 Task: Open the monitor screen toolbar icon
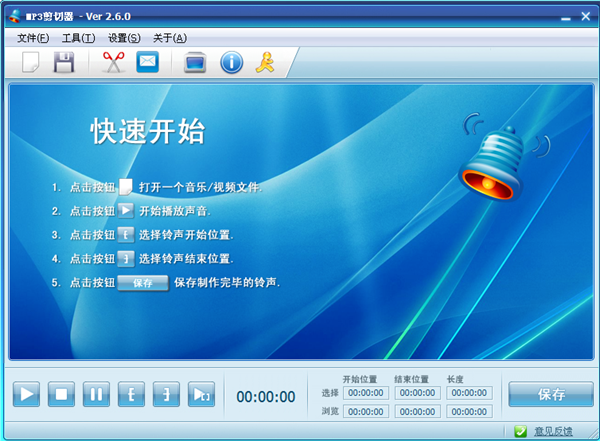point(195,62)
